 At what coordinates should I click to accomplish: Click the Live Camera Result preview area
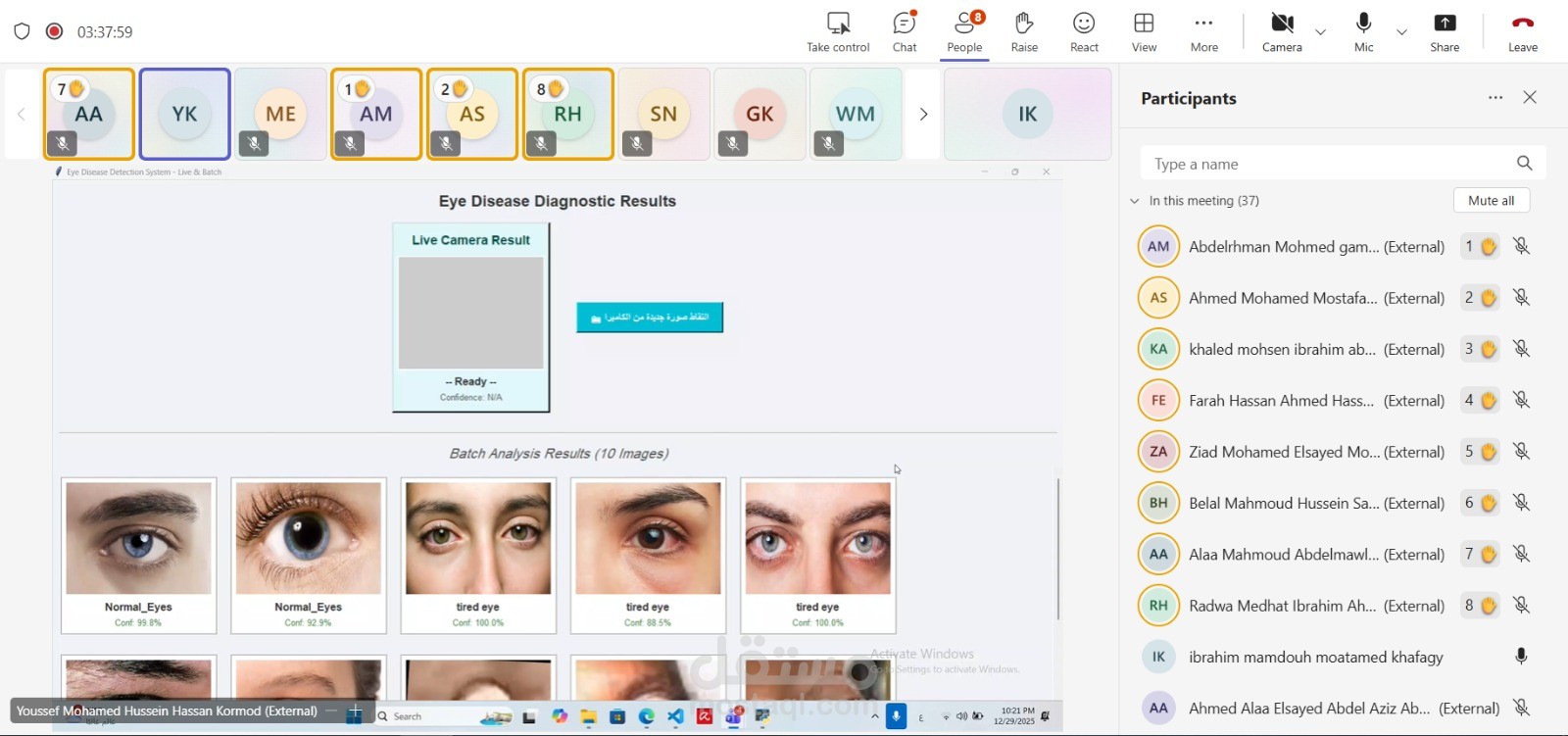(471, 313)
